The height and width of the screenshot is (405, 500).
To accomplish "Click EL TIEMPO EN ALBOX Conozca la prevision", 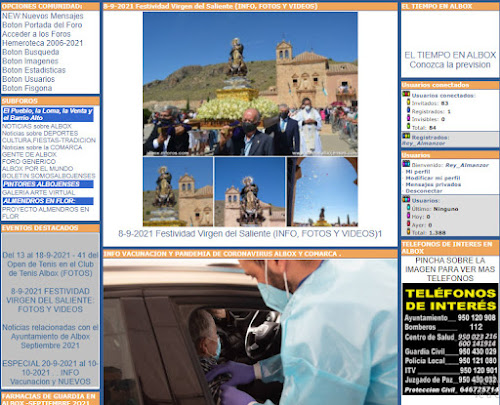I will (x=450, y=60).
